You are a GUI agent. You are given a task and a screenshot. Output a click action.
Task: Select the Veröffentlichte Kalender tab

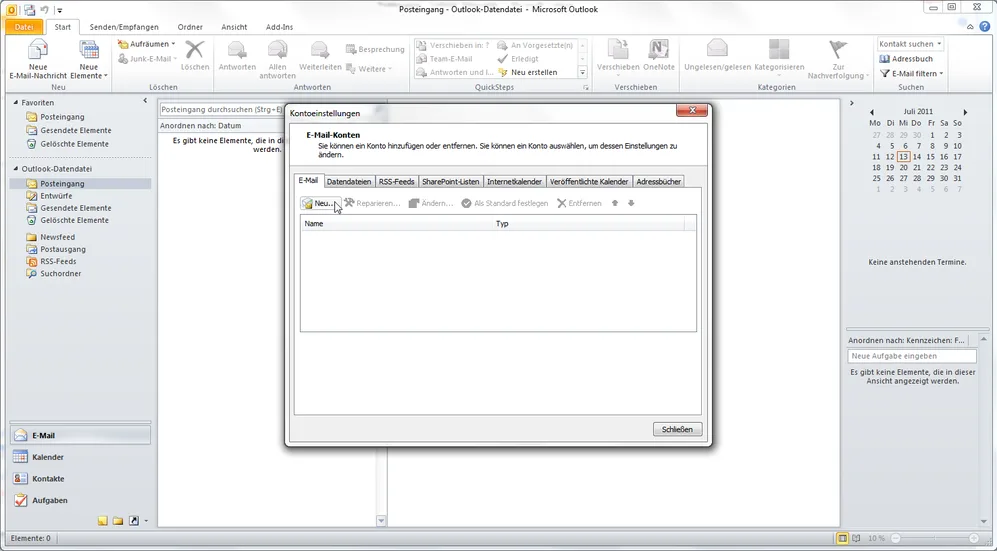coord(589,182)
